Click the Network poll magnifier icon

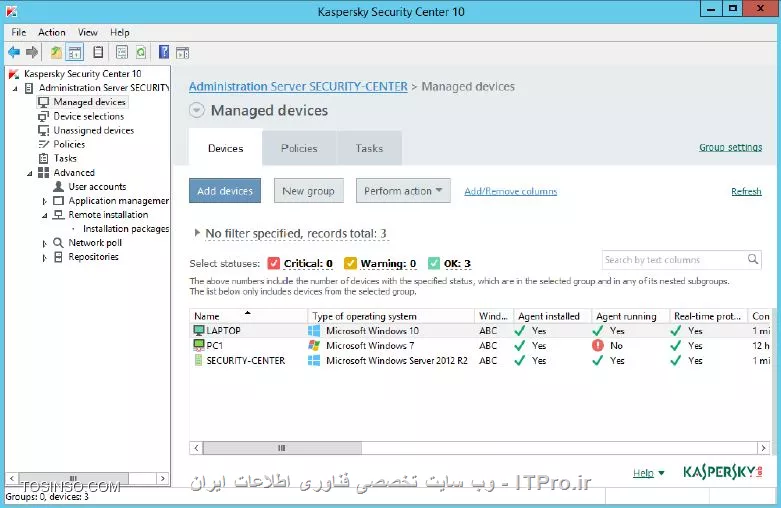[58, 243]
